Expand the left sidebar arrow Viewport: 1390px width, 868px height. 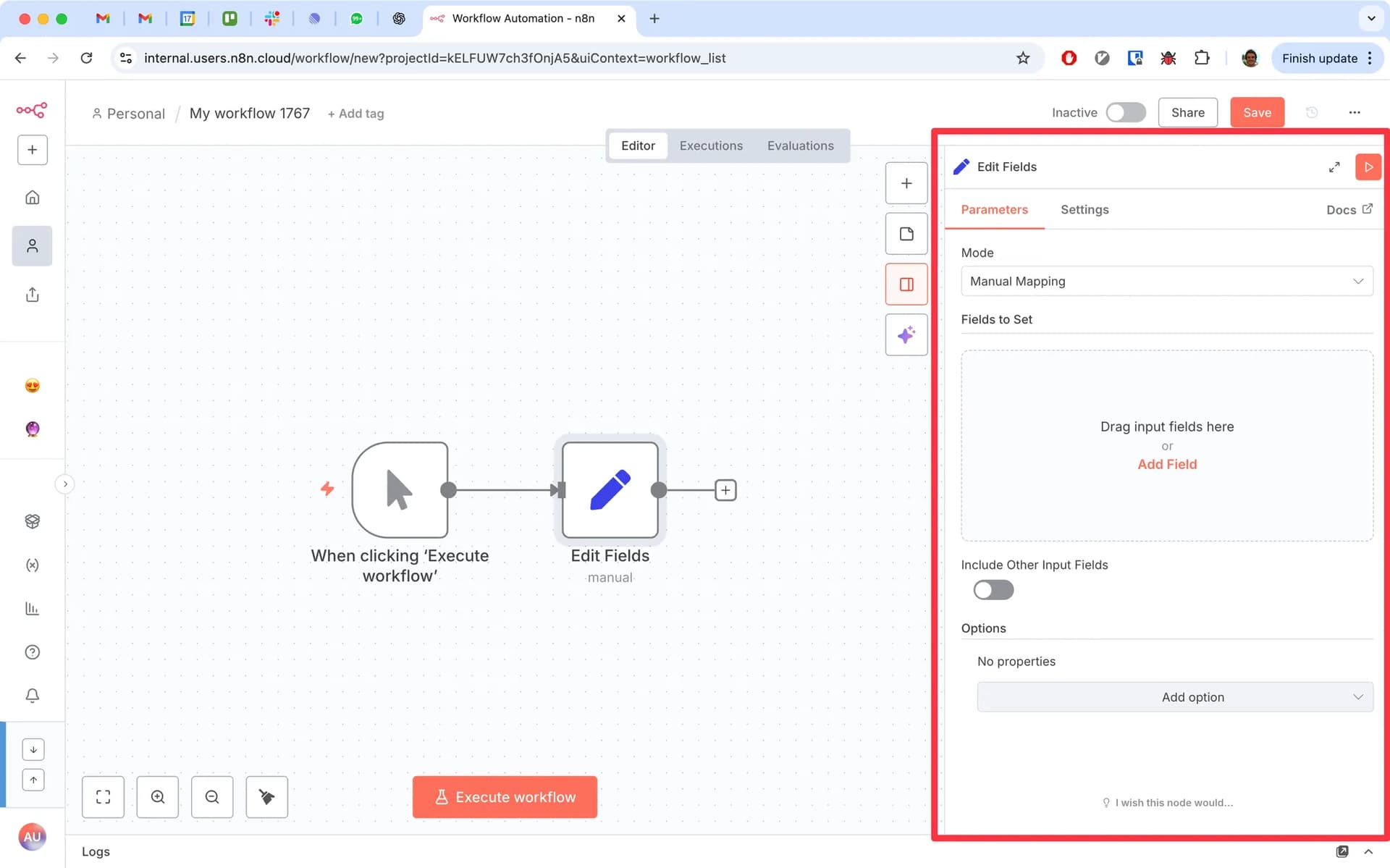click(x=65, y=484)
